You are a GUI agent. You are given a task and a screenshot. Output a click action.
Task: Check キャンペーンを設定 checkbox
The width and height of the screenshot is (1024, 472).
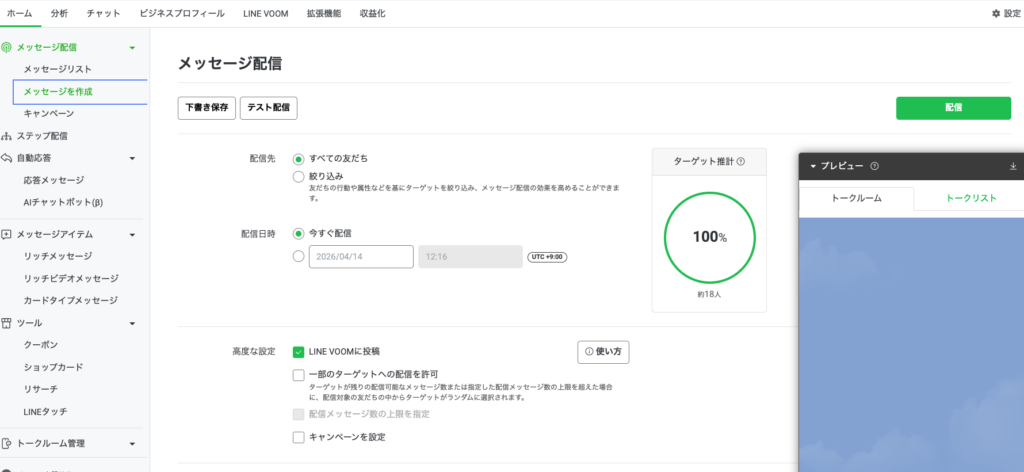(x=298, y=437)
